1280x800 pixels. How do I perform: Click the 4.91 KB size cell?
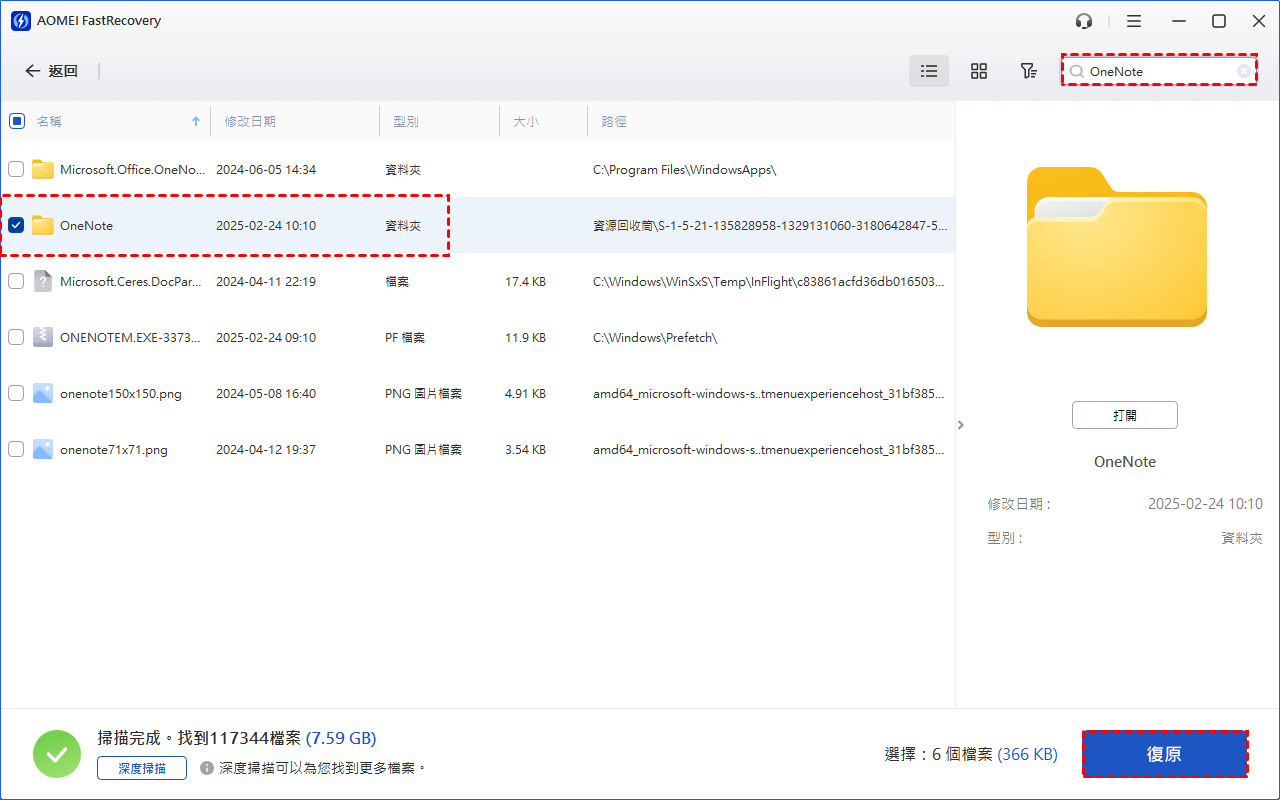coord(526,393)
